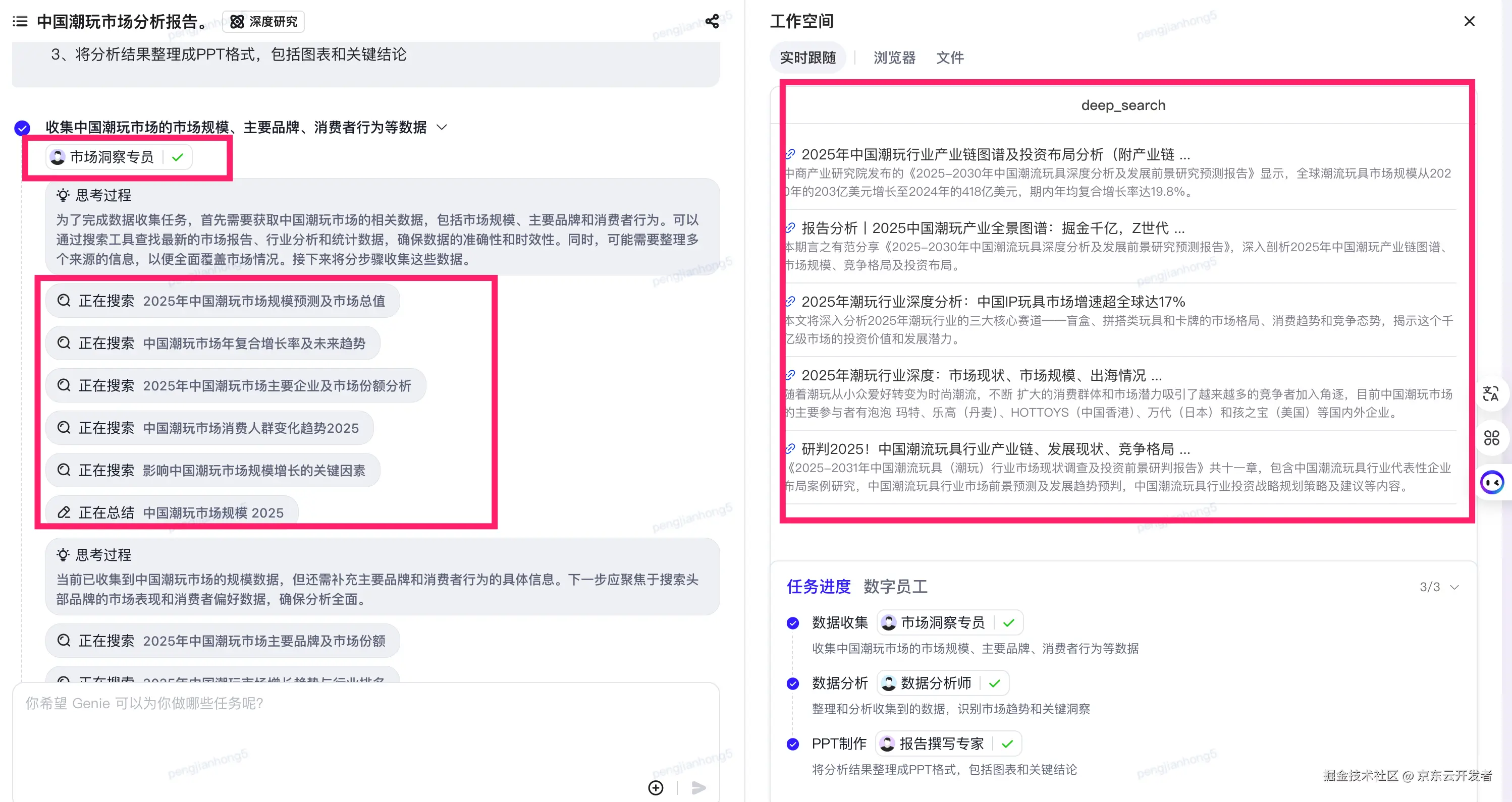Click the magnifier icon on the first 正在搜索 entry
This screenshot has width=1512, height=802.
64,301
